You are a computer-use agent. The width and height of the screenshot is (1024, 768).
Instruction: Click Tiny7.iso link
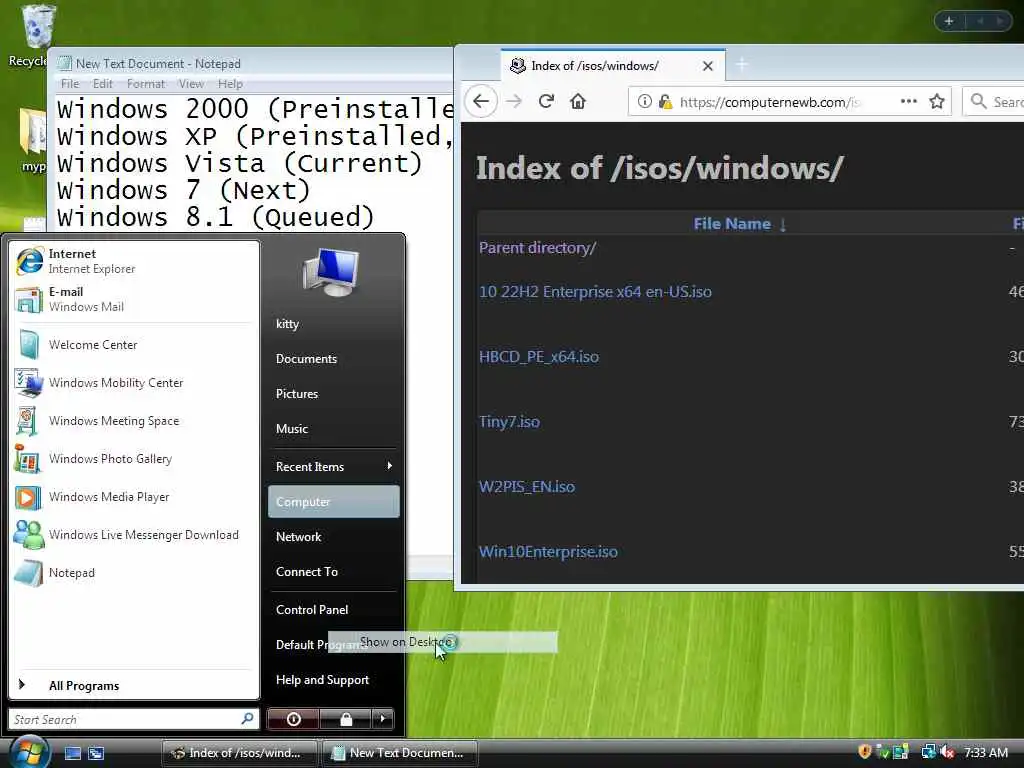point(509,422)
